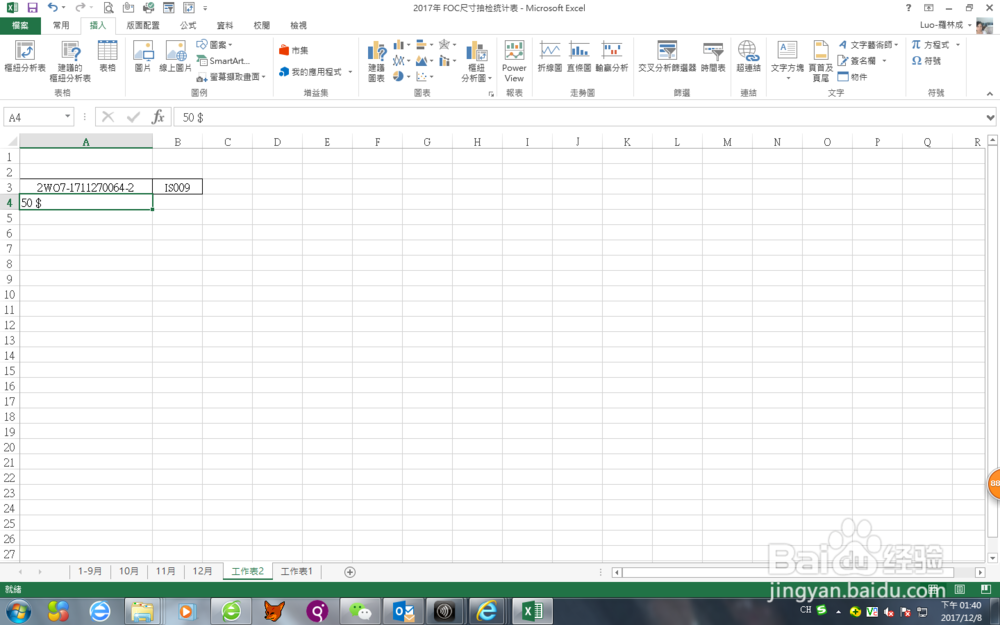The image size is (1000, 625).
Task: Insert a Hyperlink (超連結)
Action: (x=748, y=56)
